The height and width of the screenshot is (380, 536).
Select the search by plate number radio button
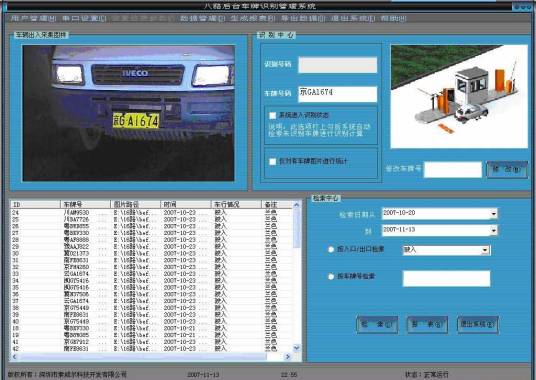331,276
